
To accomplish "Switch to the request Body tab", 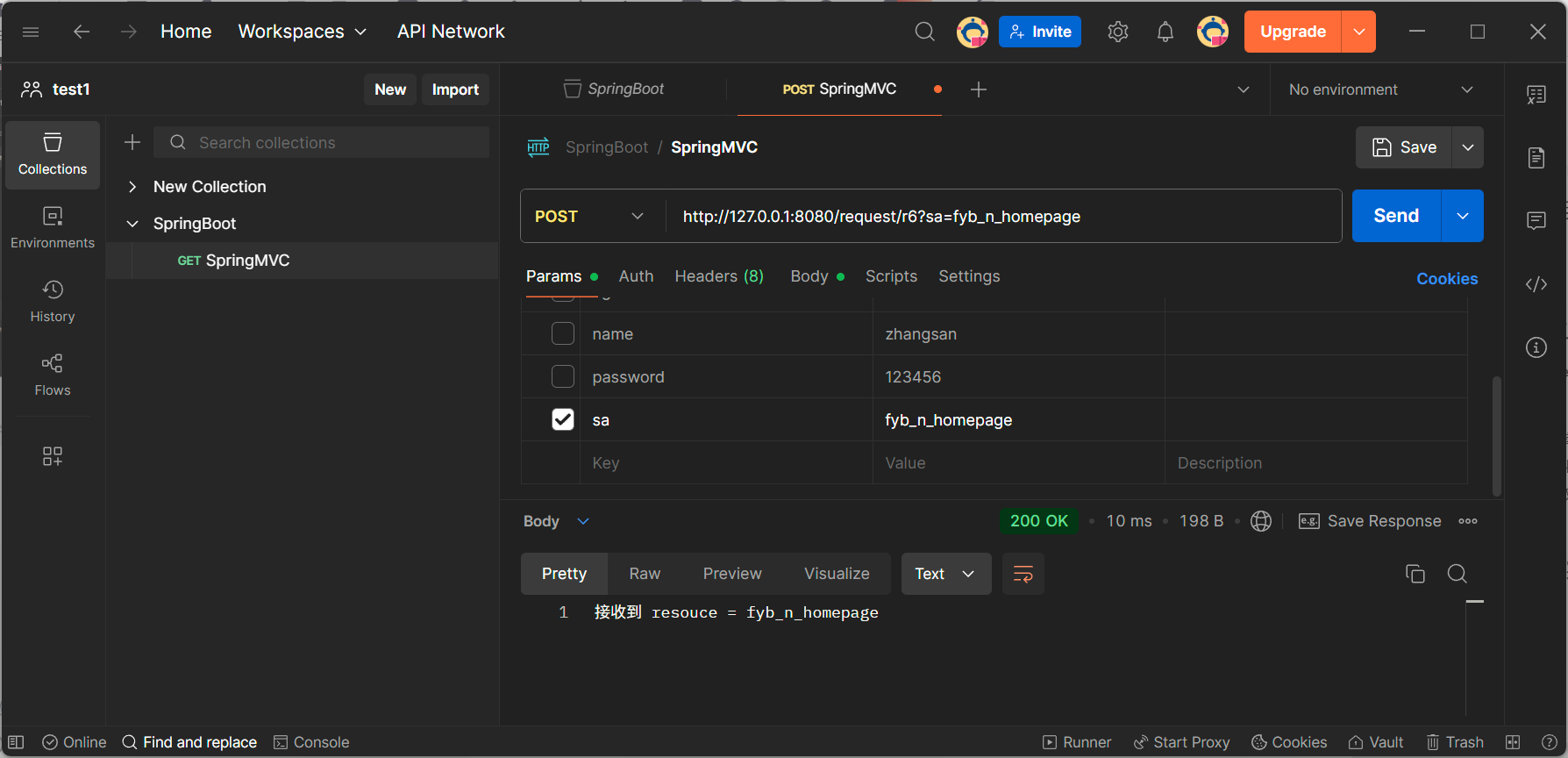I will pyautogui.click(x=817, y=276).
